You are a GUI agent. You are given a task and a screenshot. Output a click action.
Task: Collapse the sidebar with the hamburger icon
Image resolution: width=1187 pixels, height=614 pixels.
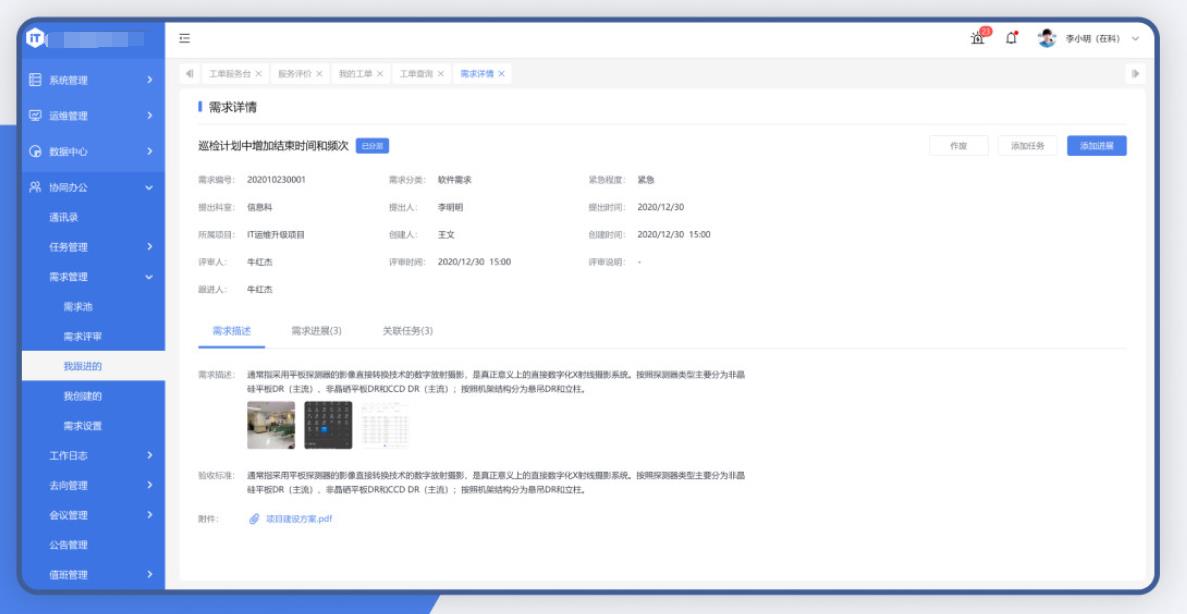pyautogui.click(x=184, y=39)
